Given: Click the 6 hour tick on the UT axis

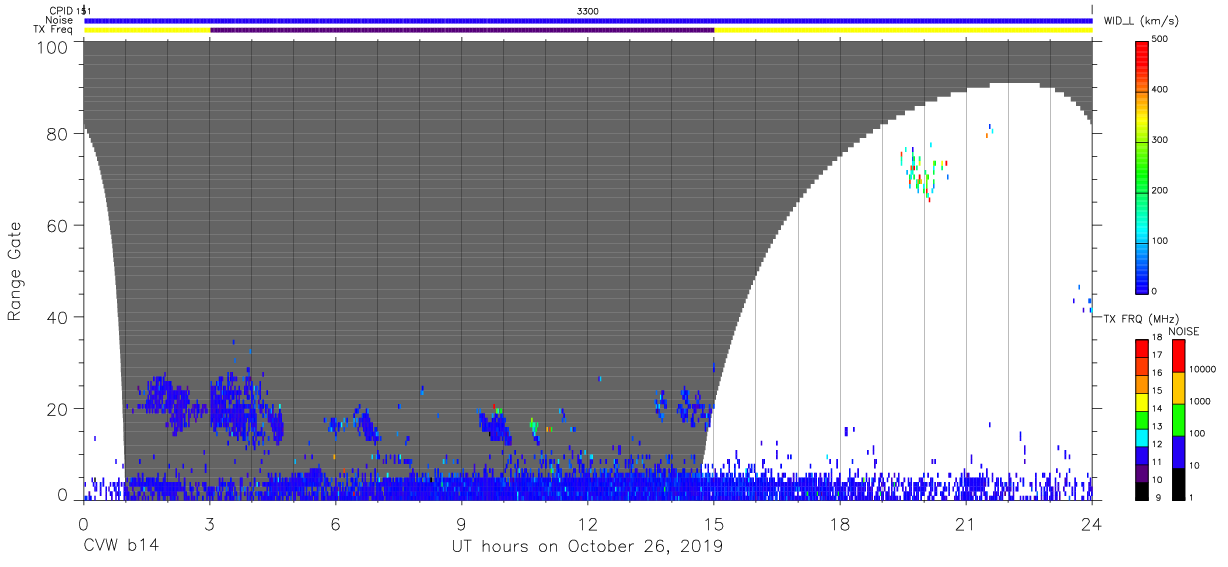Looking at the screenshot, I should [335, 523].
